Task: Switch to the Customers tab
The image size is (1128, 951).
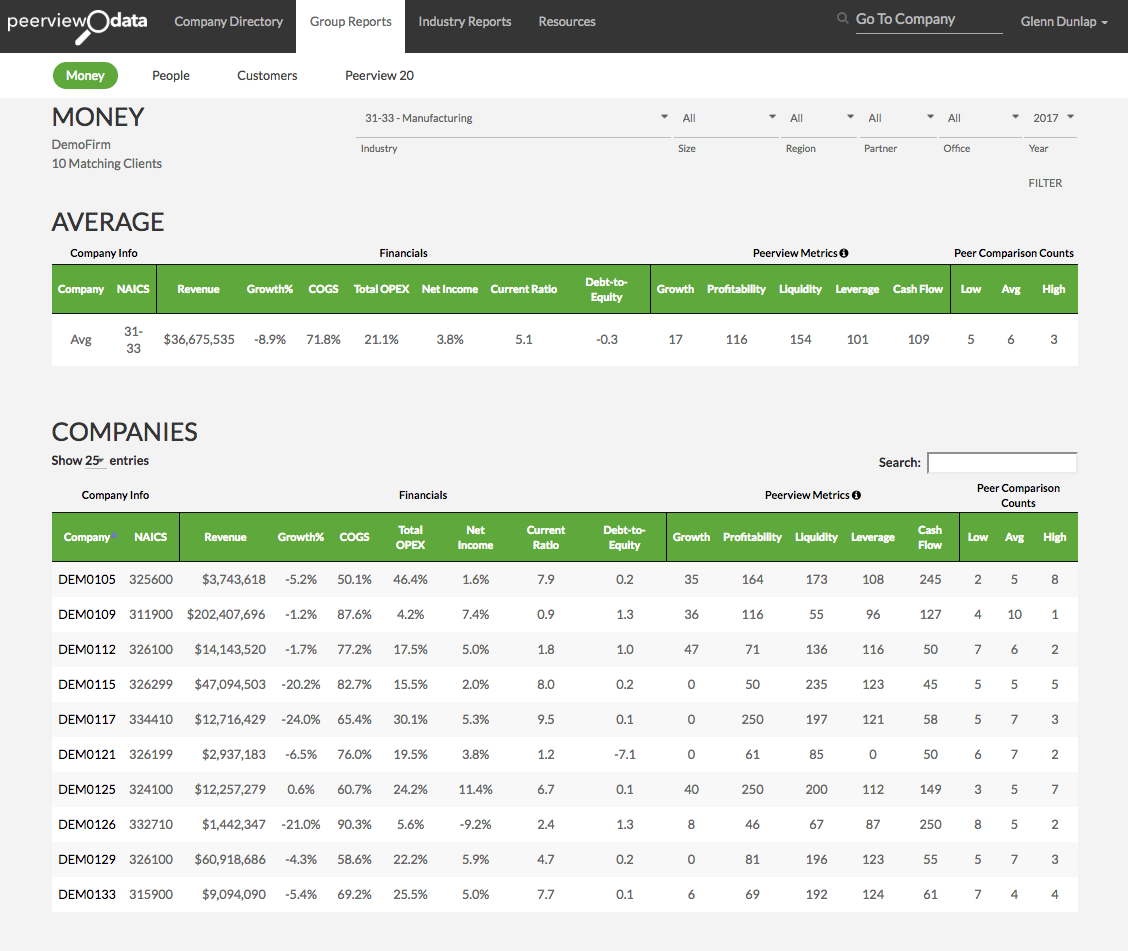Action: pos(267,76)
